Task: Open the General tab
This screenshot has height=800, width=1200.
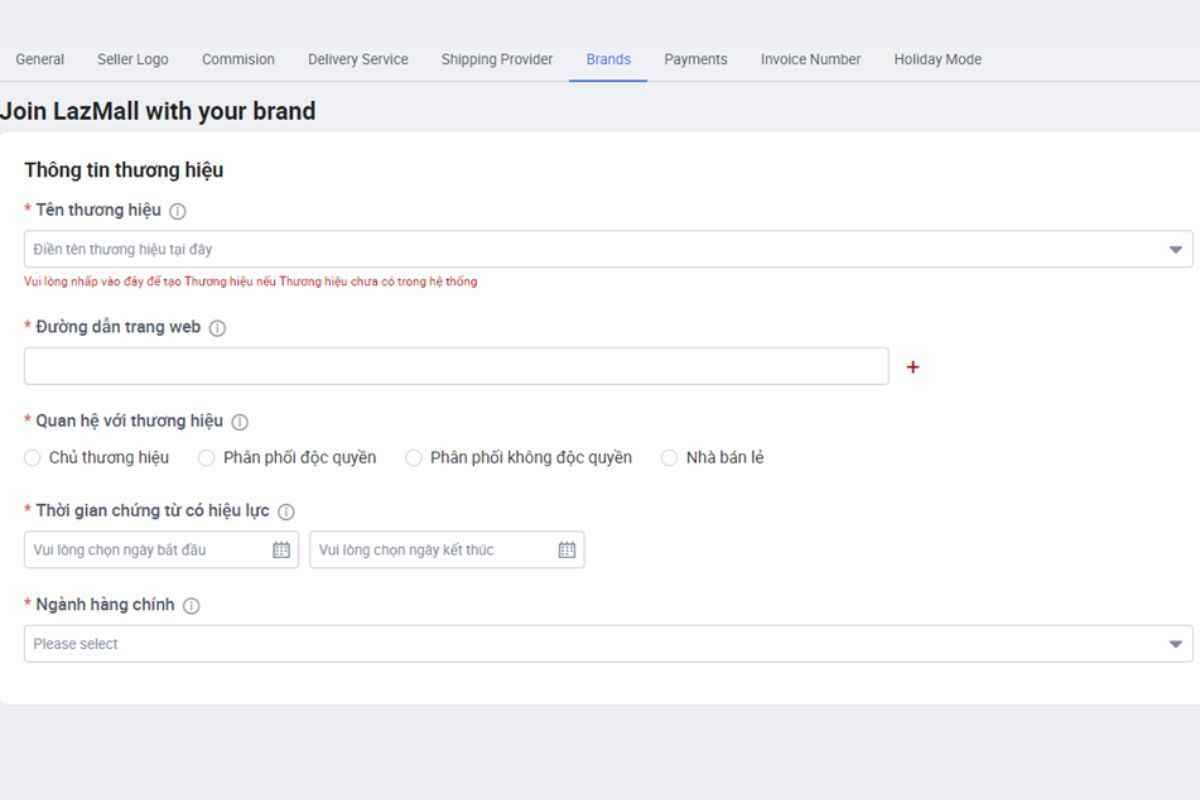Action: 40,60
